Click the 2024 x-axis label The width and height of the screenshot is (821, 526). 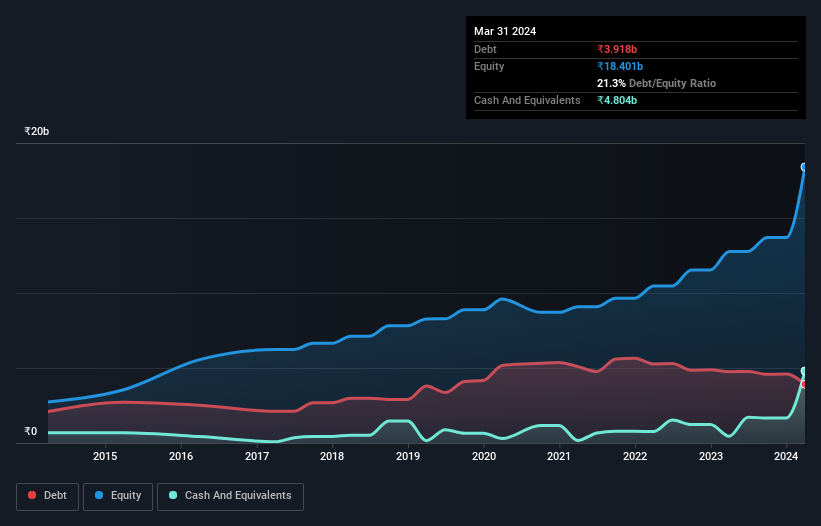click(786, 456)
